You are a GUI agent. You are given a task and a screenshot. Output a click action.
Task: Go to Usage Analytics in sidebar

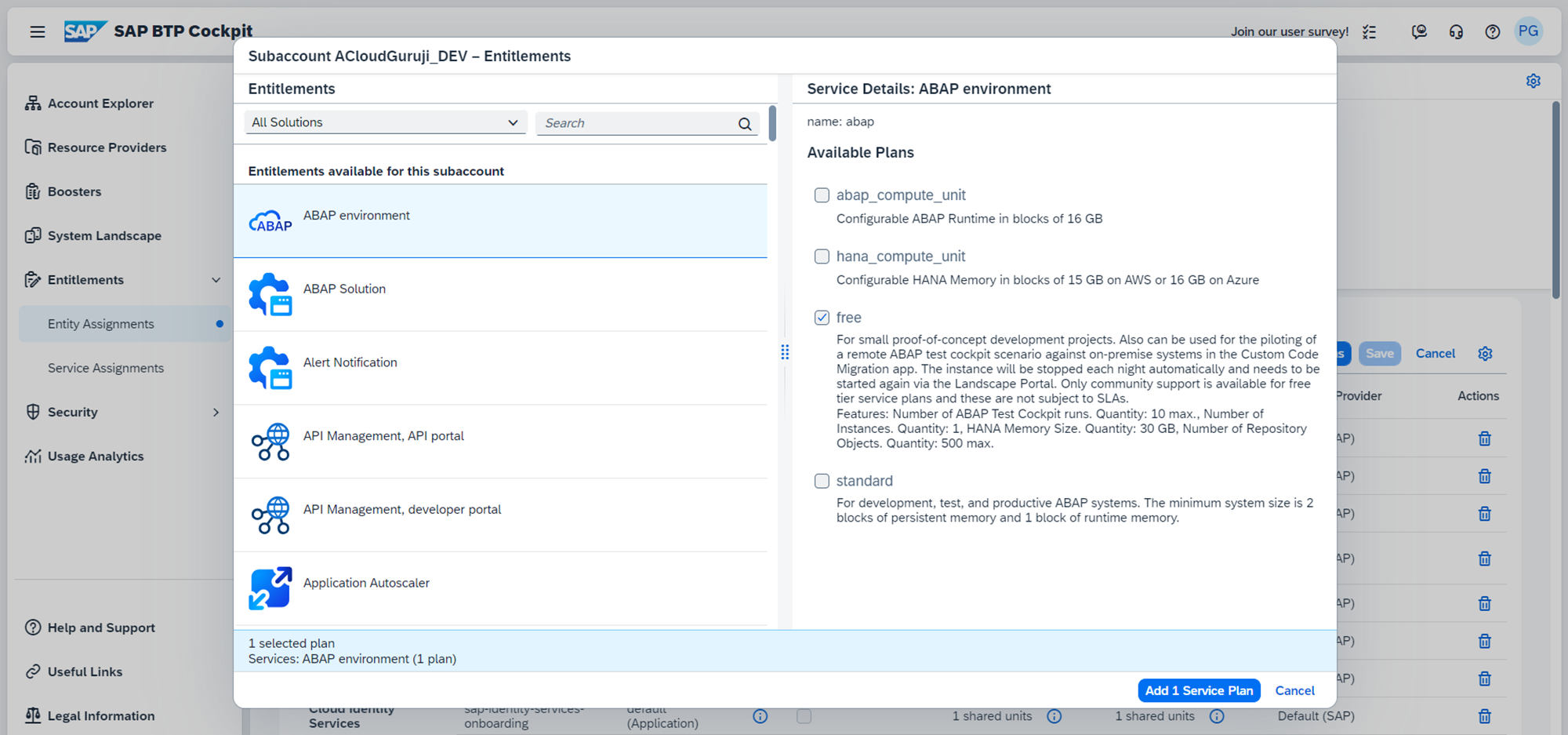coord(96,457)
